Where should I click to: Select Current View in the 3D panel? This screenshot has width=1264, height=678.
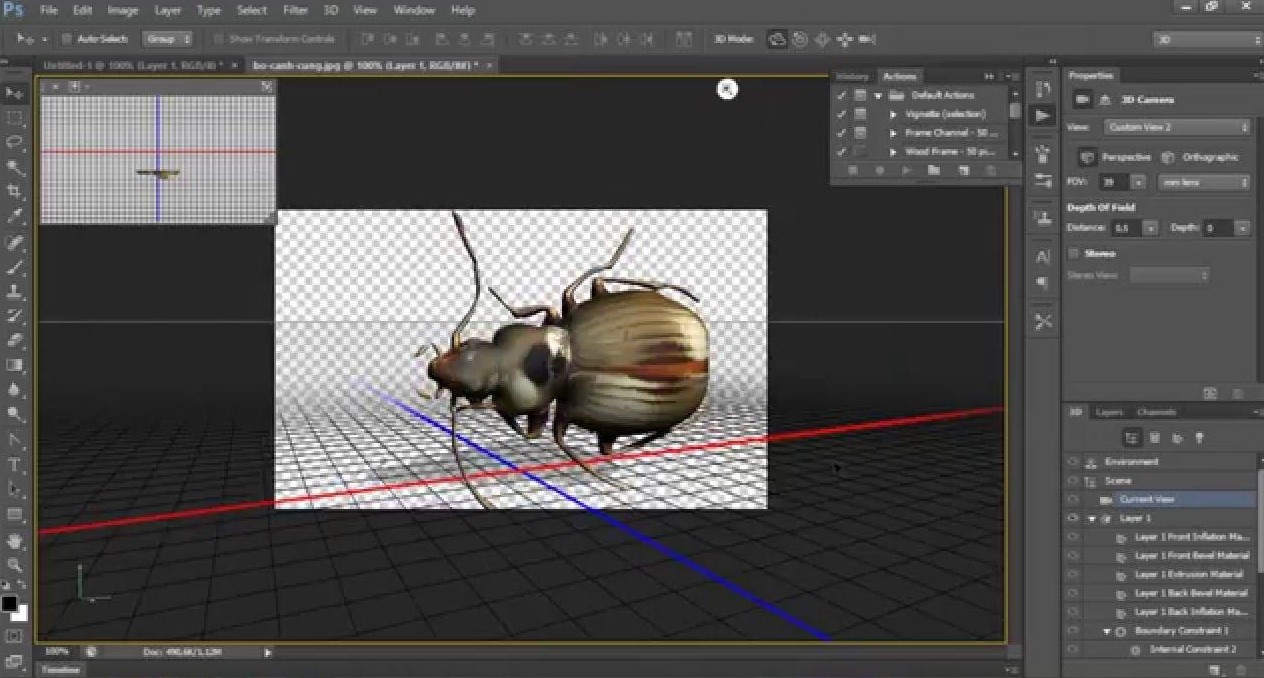1146,499
